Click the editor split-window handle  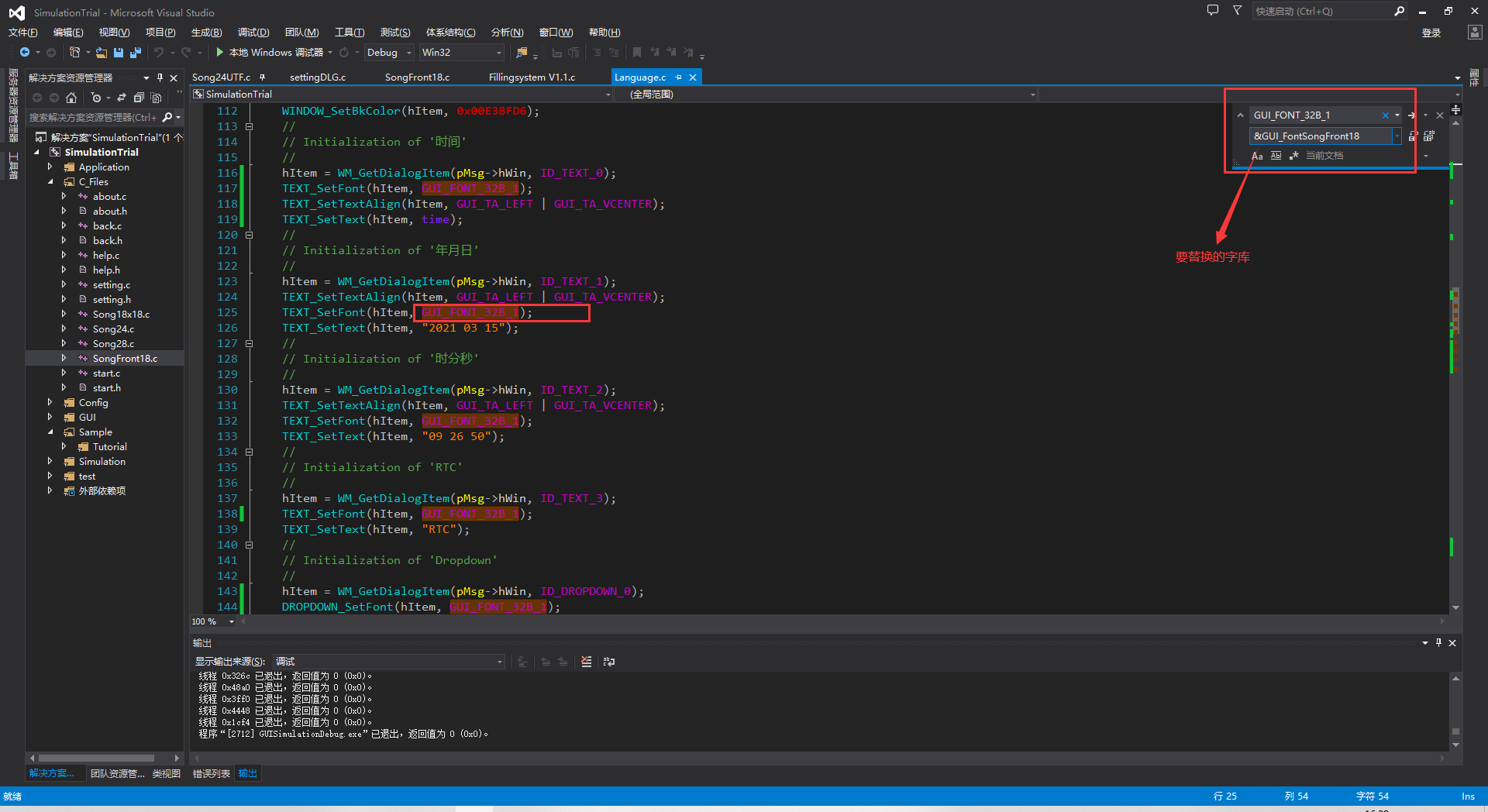tap(1455, 110)
